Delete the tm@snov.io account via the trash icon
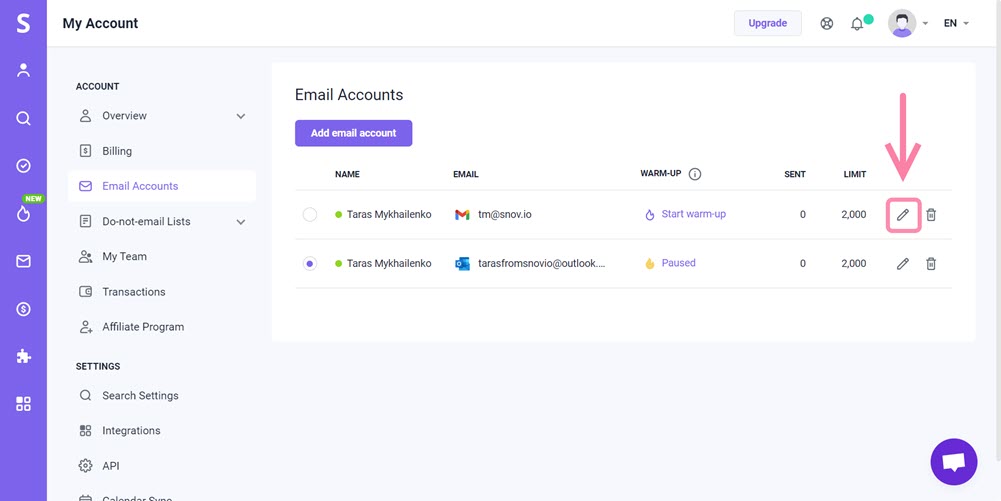The height and width of the screenshot is (501, 1001). tap(931, 214)
